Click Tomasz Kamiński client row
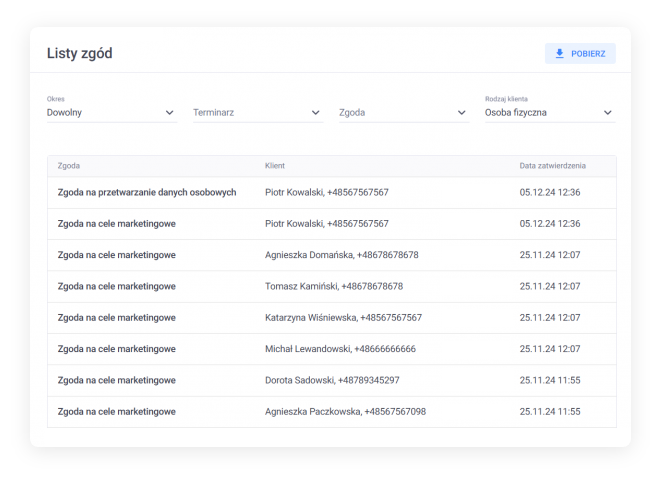The image size is (661, 480). point(333,286)
